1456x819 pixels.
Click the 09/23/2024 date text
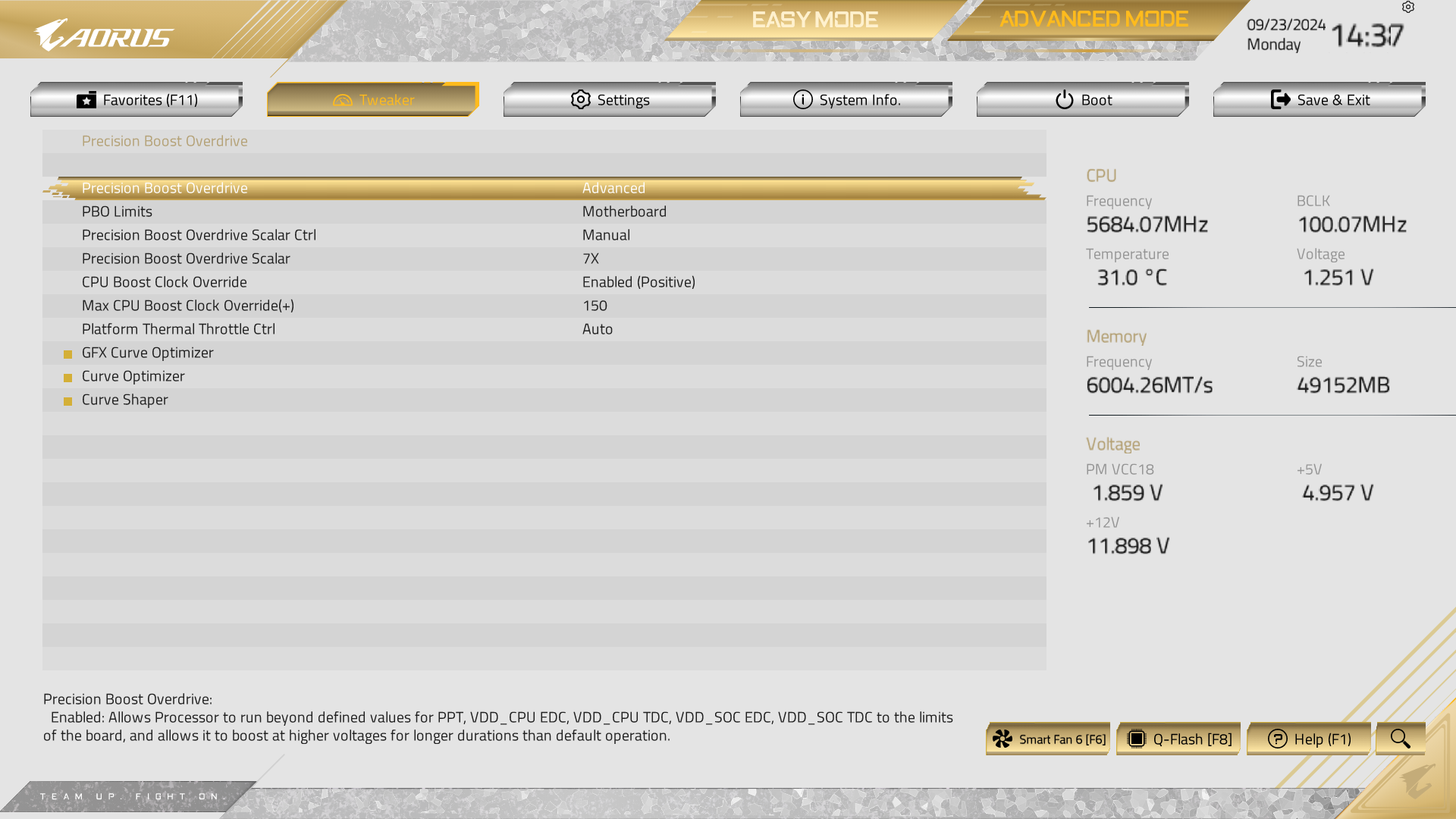(1286, 25)
